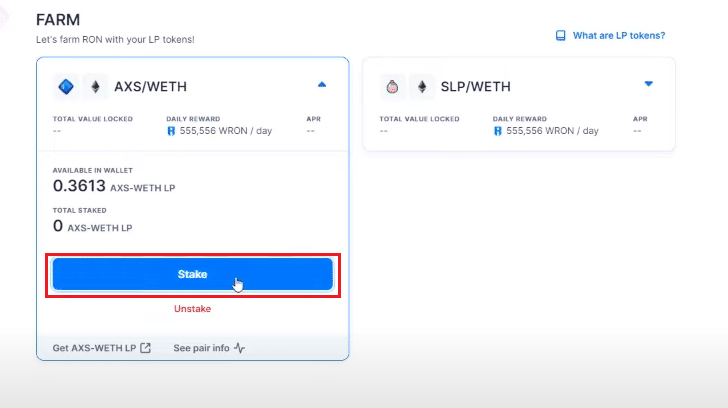
Task: Click the book icon beside LP tokens help
Action: tap(561, 36)
